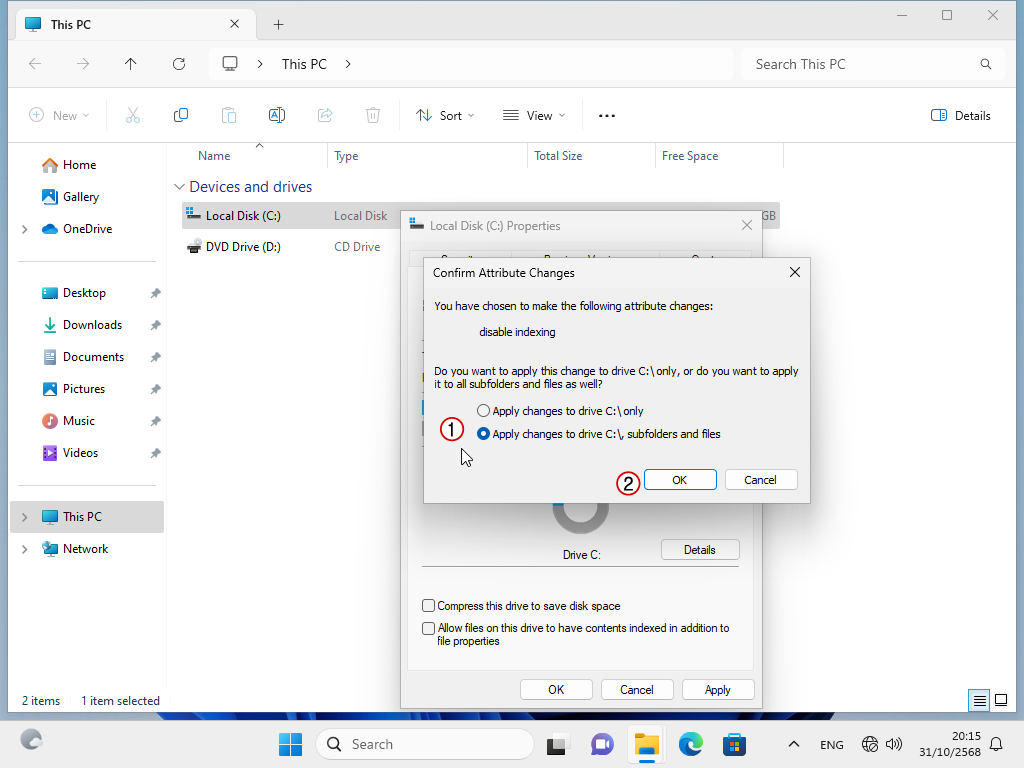Expand the Network tree node
1024x768 pixels.
tap(24, 549)
